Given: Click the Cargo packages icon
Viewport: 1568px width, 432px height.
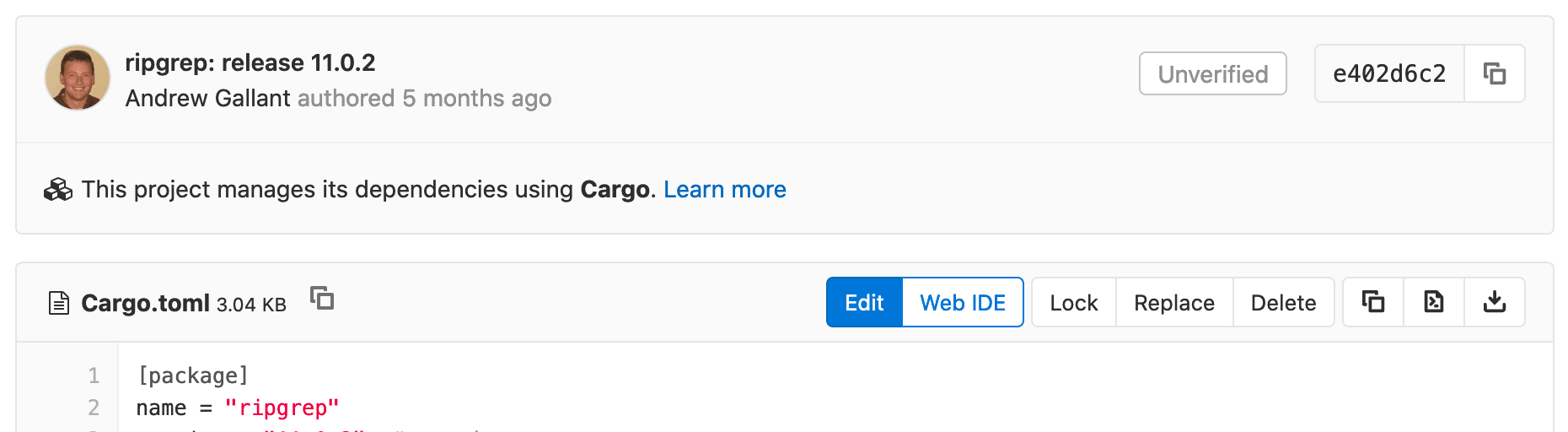Looking at the screenshot, I should click(58, 190).
